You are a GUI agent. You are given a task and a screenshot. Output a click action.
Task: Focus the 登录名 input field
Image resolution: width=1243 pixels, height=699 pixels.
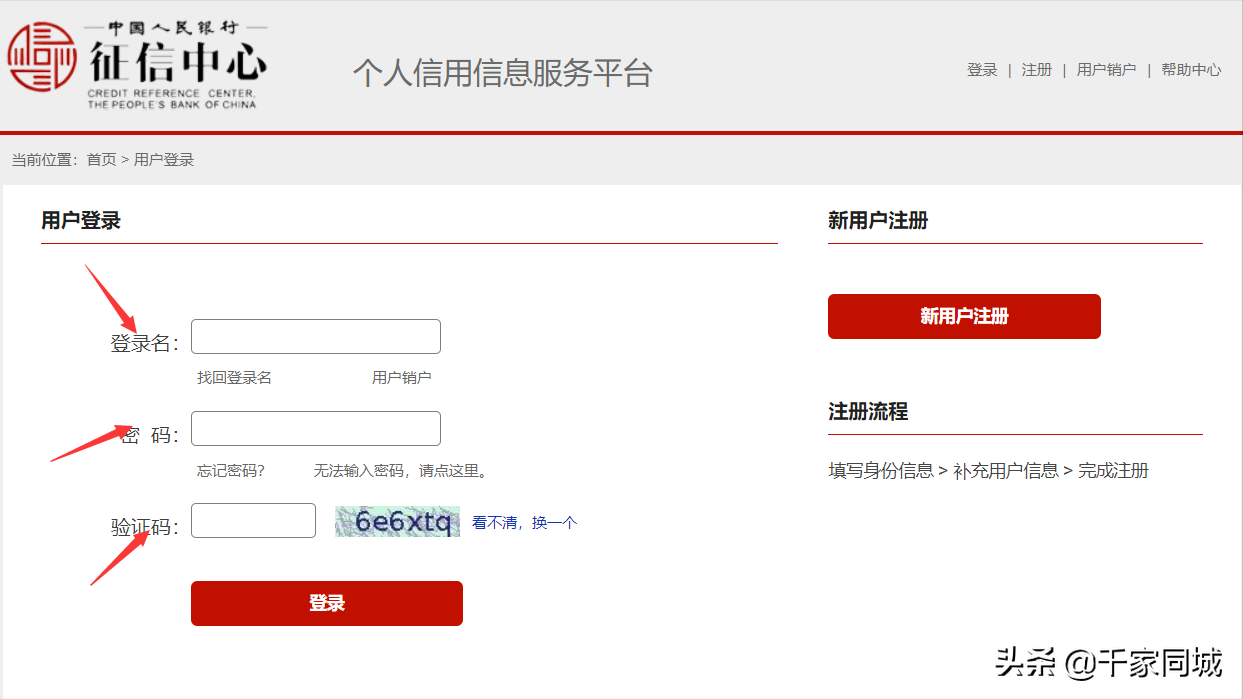click(316, 336)
